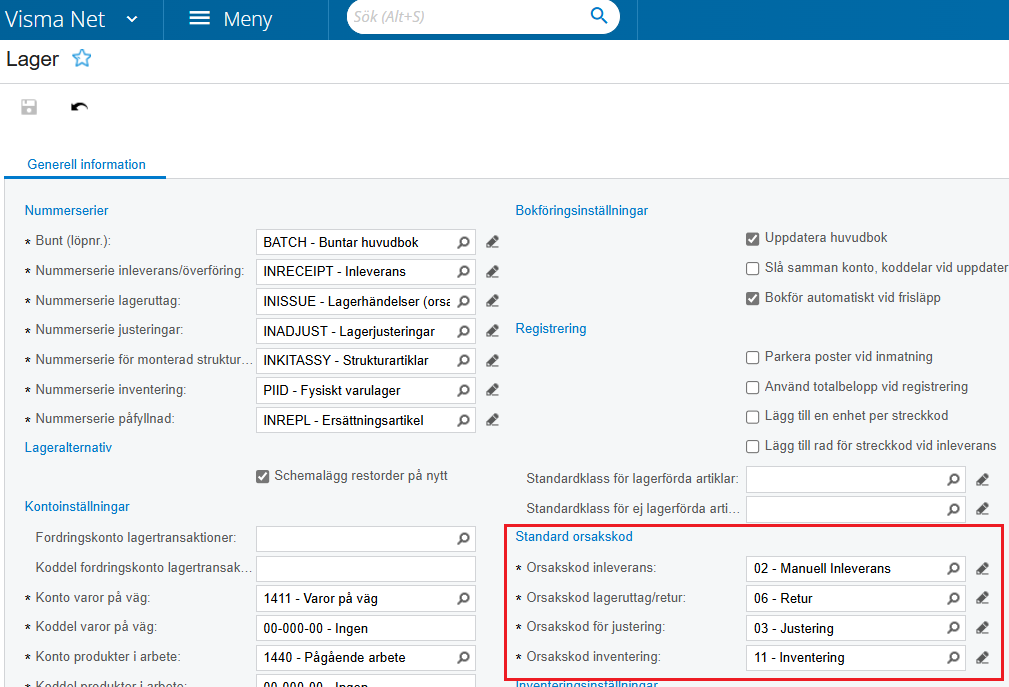Viewport: 1009px width, 687px height.
Task: Edit the INREPL number series pencil icon
Action: [x=492, y=420]
